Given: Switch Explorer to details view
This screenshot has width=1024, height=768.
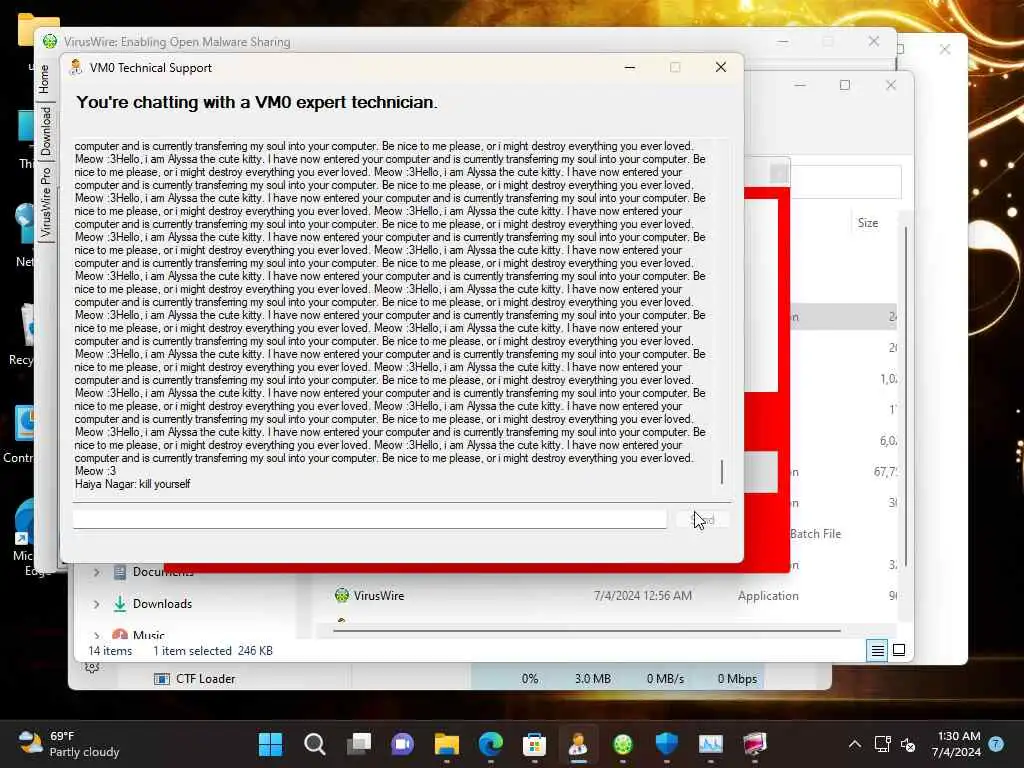Looking at the screenshot, I should tap(877, 650).
